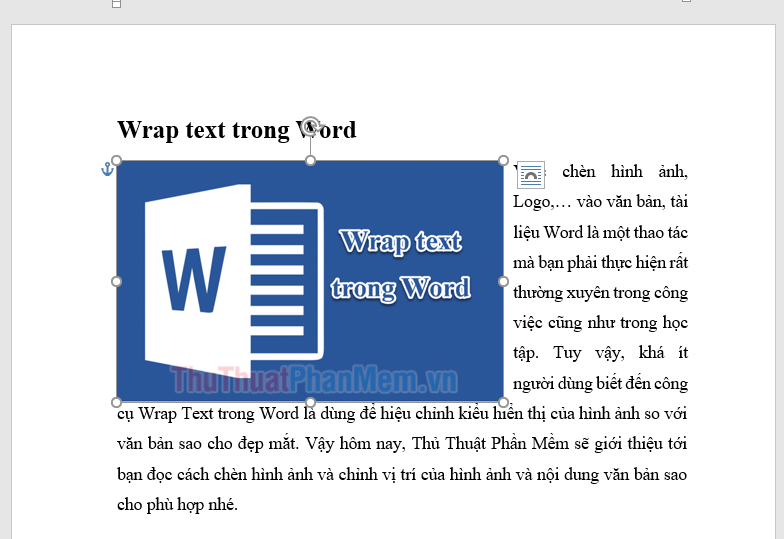Click the line "việc cũng như trong học"
The width and height of the screenshot is (784, 539).
click(x=600, y=323)
